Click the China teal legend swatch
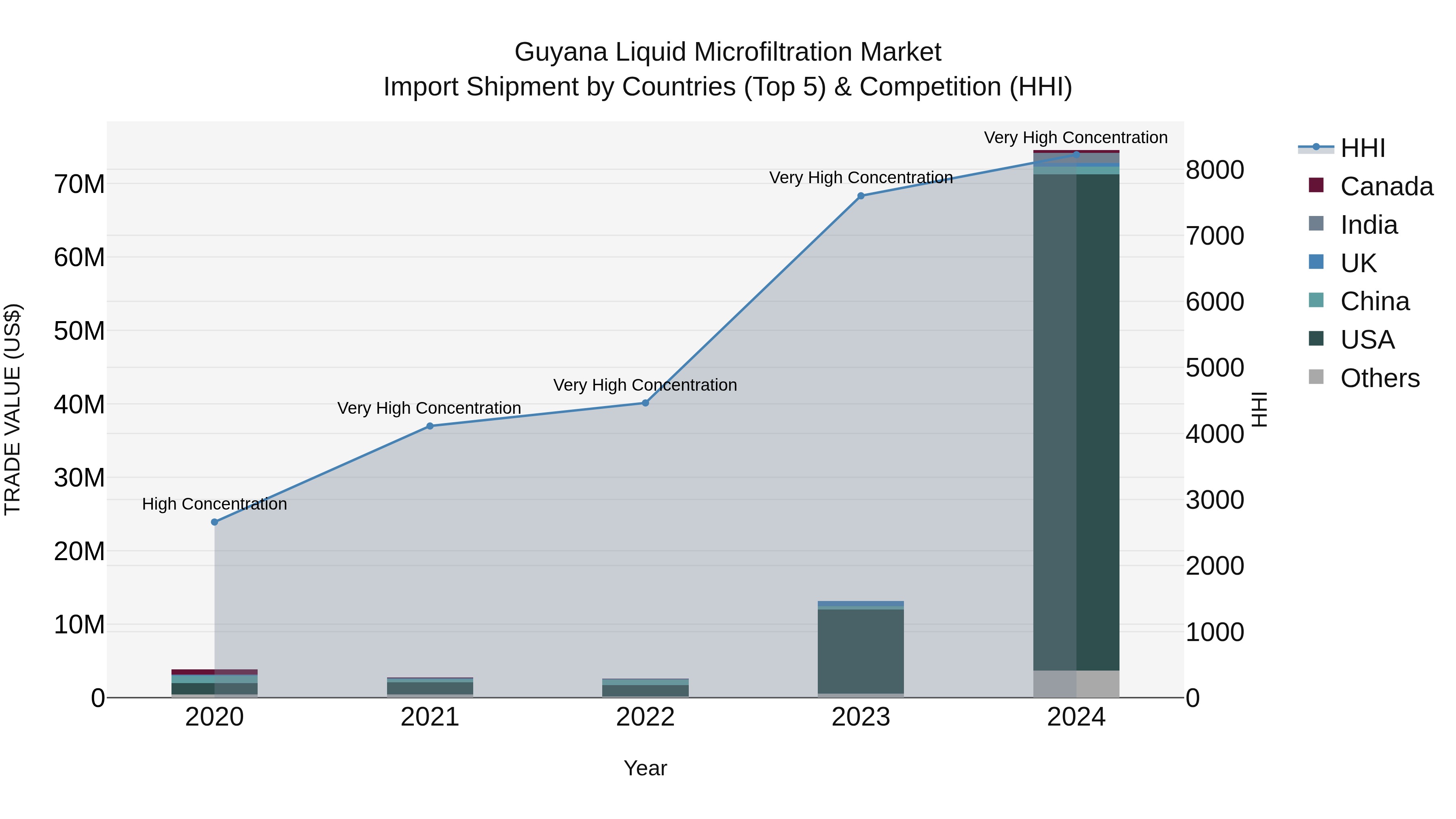 tap(1316, 300)
